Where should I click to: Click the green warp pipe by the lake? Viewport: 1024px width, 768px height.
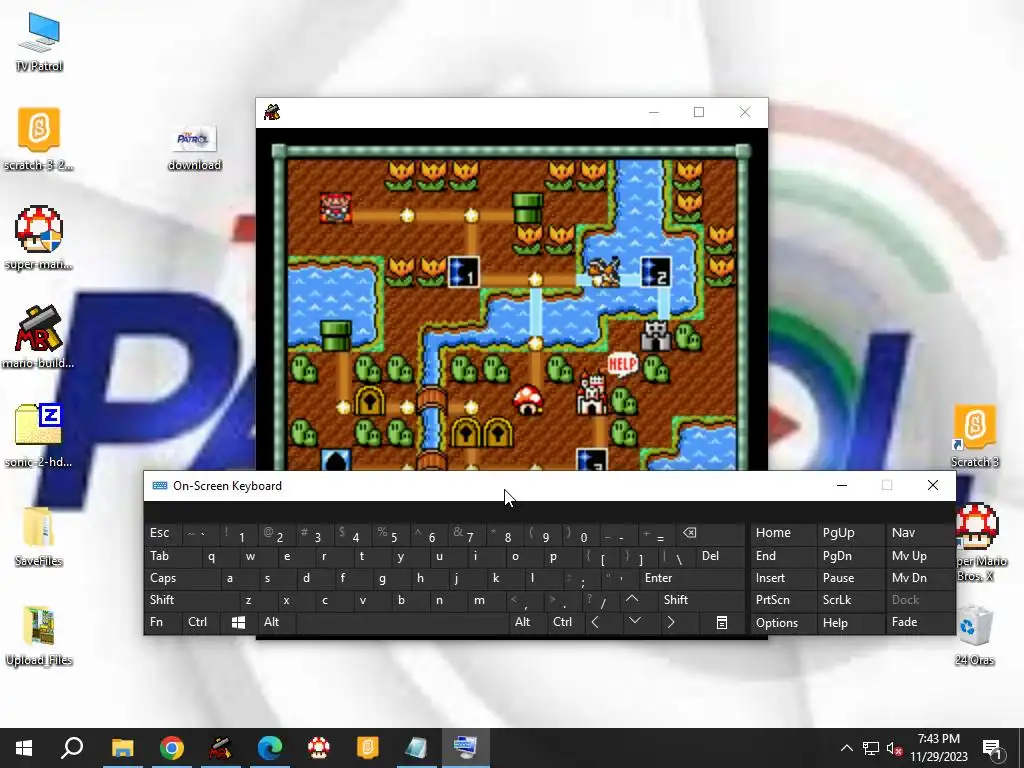pos(336,336)
